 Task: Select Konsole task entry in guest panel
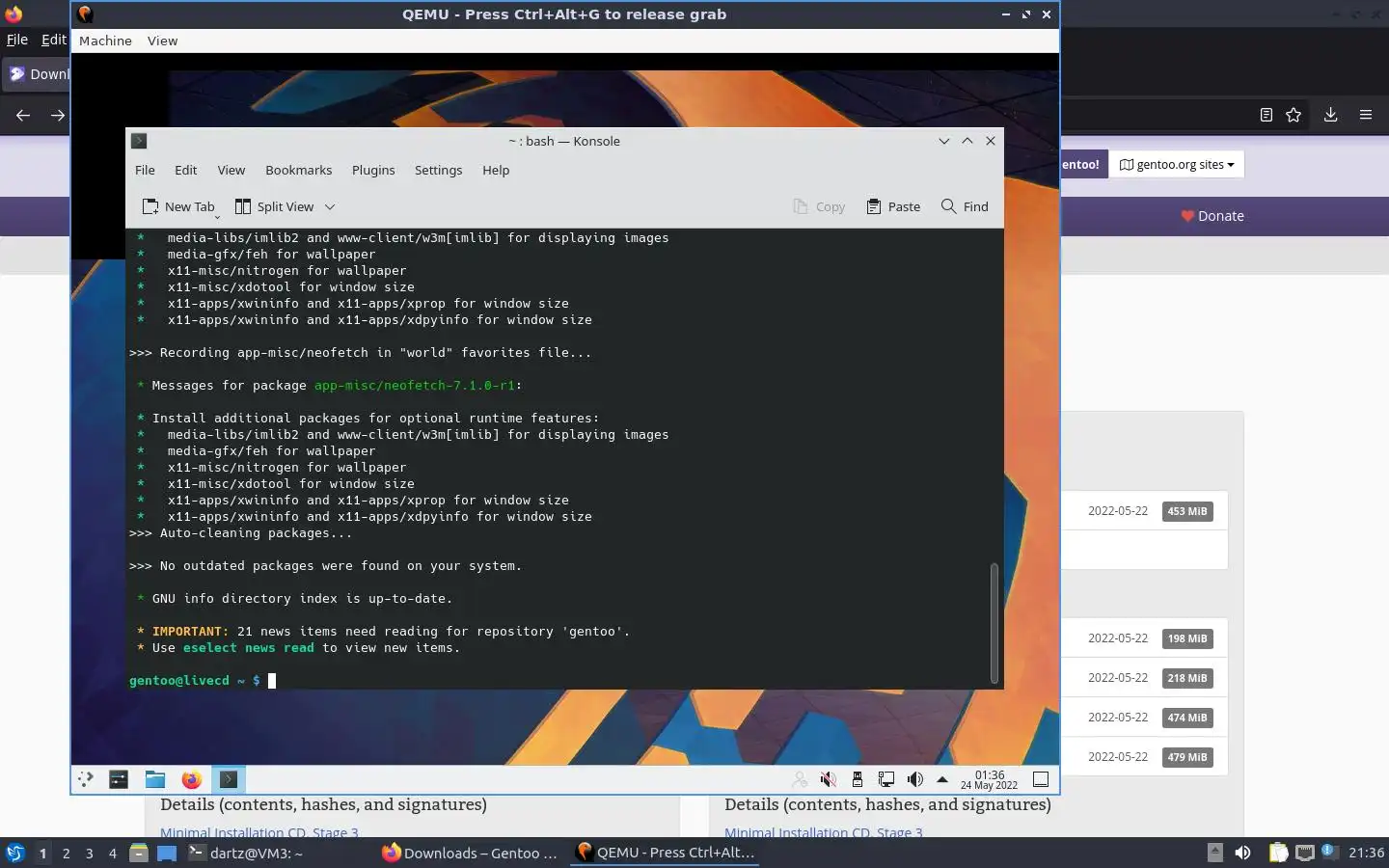229,779
